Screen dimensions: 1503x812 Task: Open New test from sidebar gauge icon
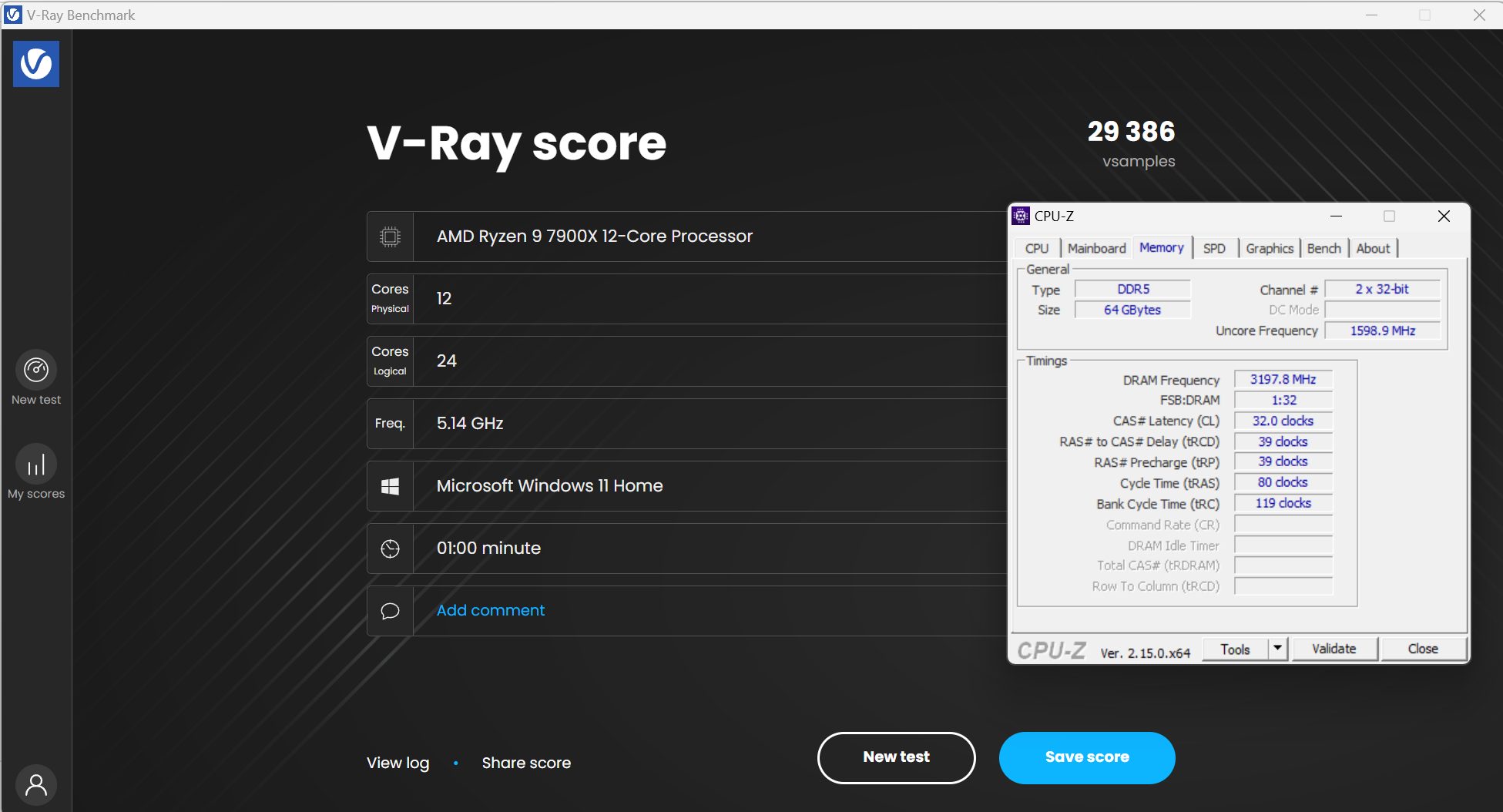tap(36, 371)
